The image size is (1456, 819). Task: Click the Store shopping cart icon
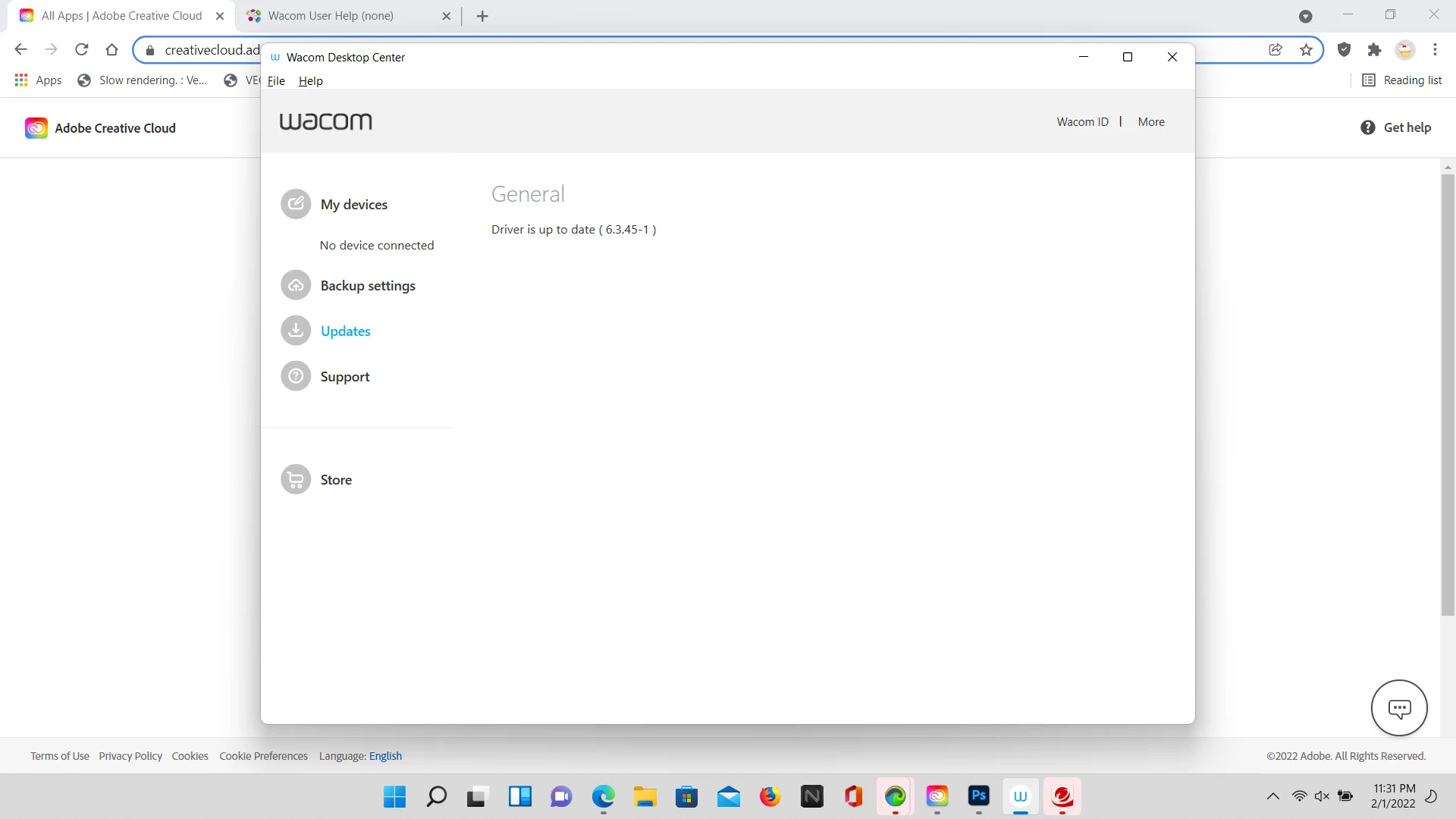(296, 479)
